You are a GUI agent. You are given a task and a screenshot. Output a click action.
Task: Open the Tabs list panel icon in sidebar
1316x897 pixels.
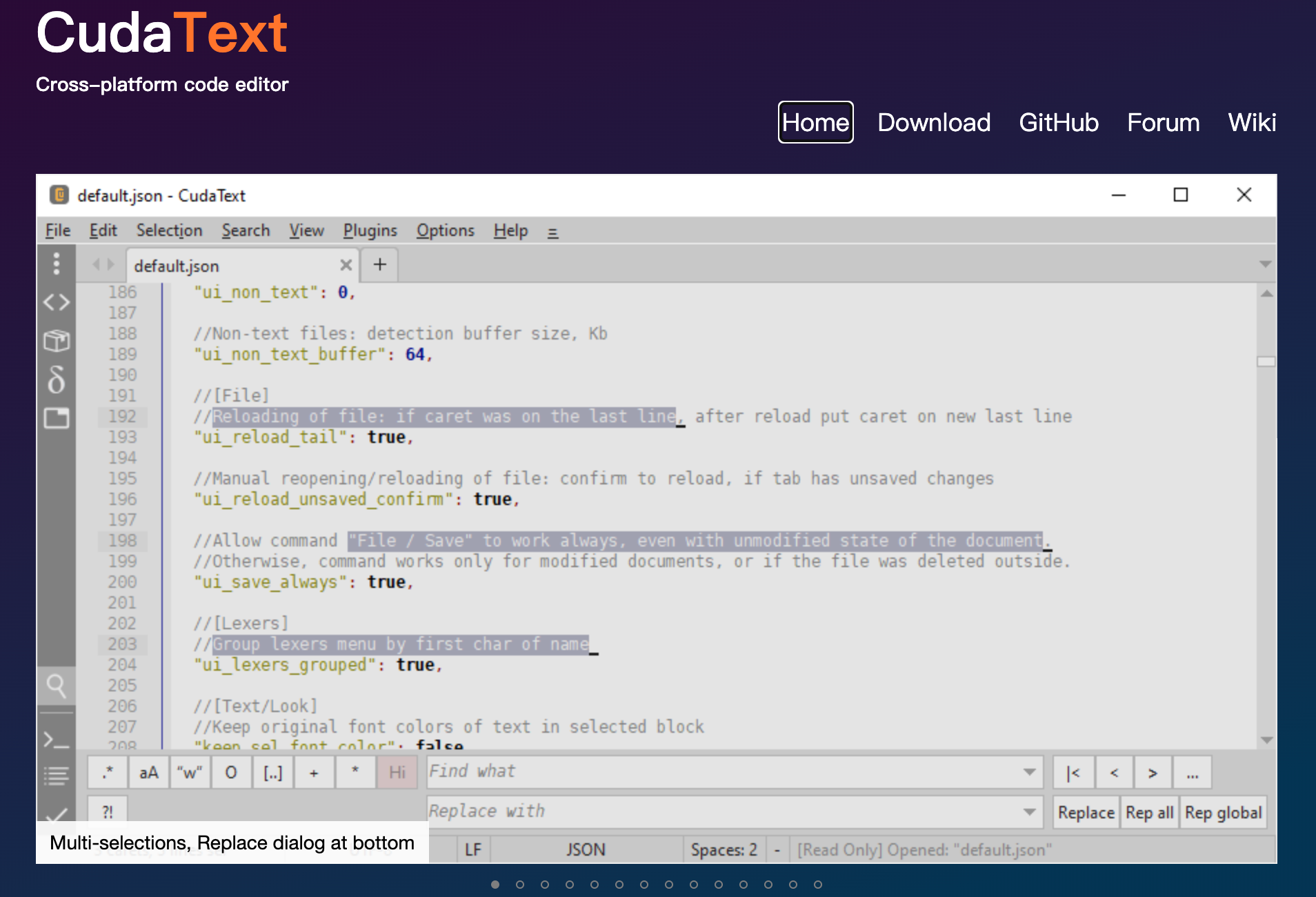click(x=57, y=418)
